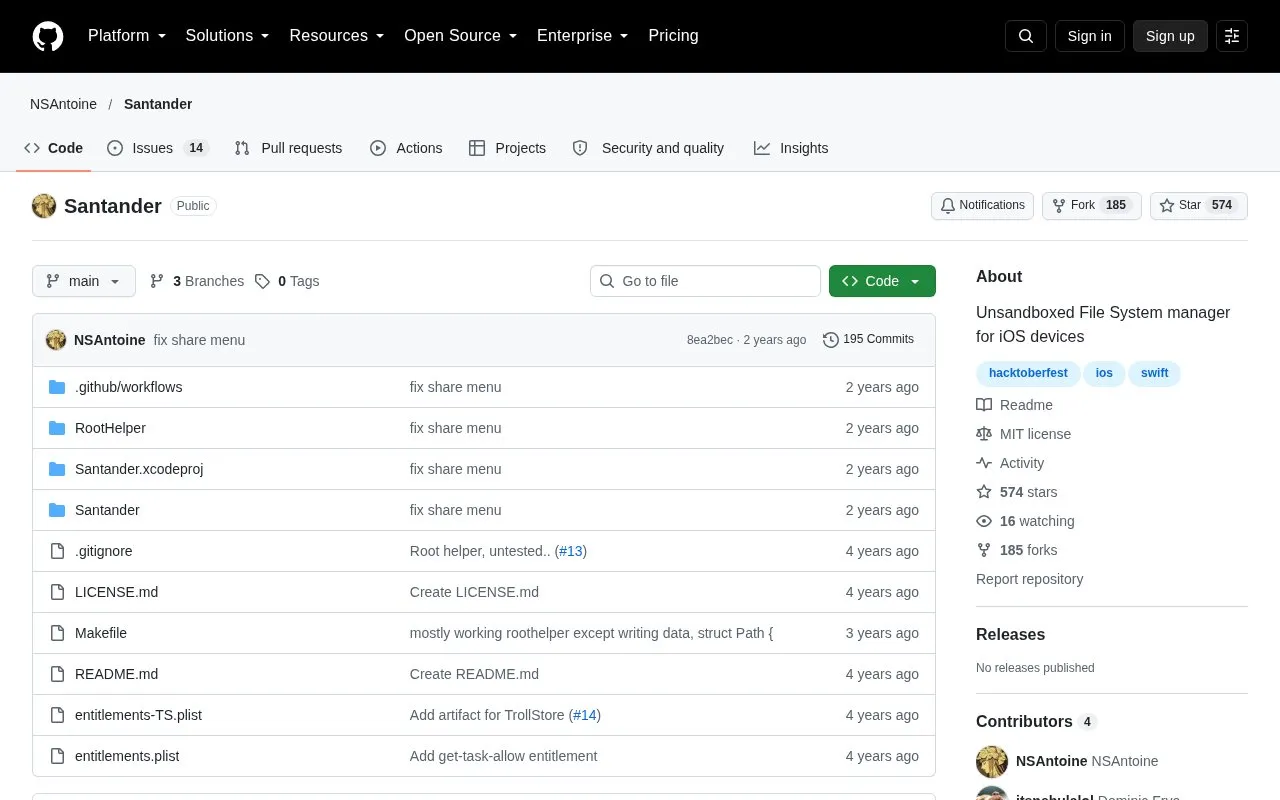Open the Pricing link
This screenshot has height=800, width=1280.
point(673,36)
